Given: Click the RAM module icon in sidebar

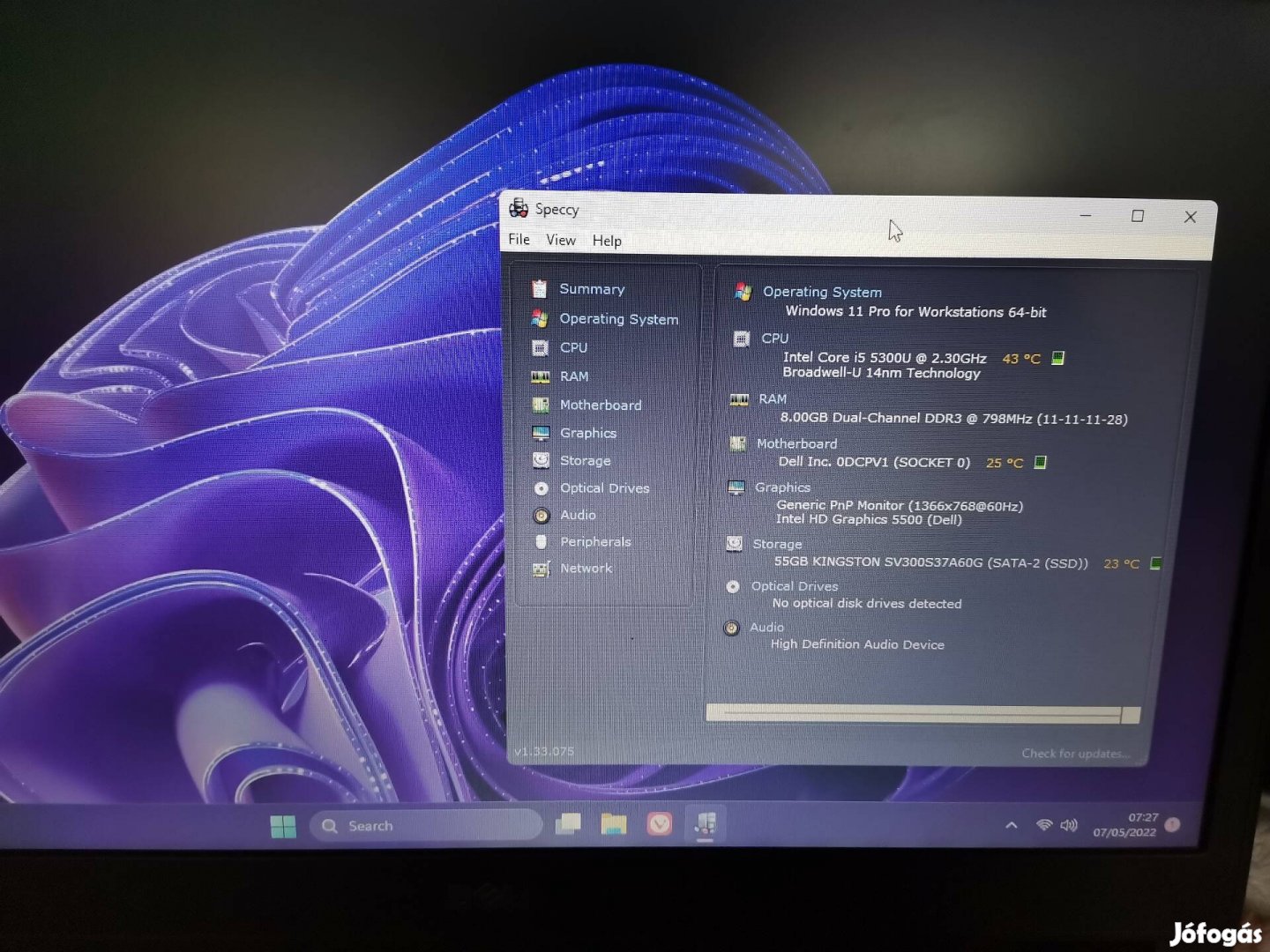Looking at the screenshot, I should [x=541, y=376].
